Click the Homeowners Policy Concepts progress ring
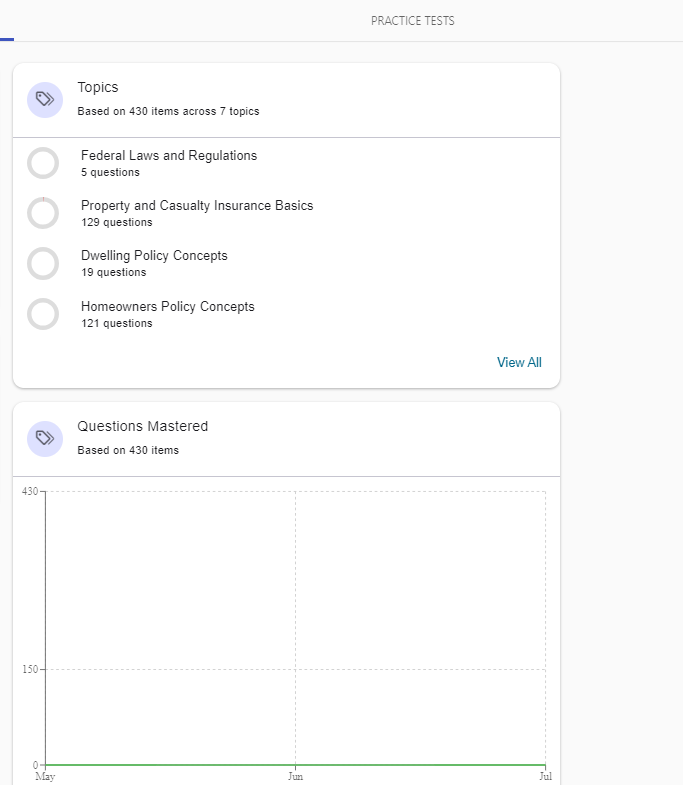683x785 pixels. click(43, 314)
